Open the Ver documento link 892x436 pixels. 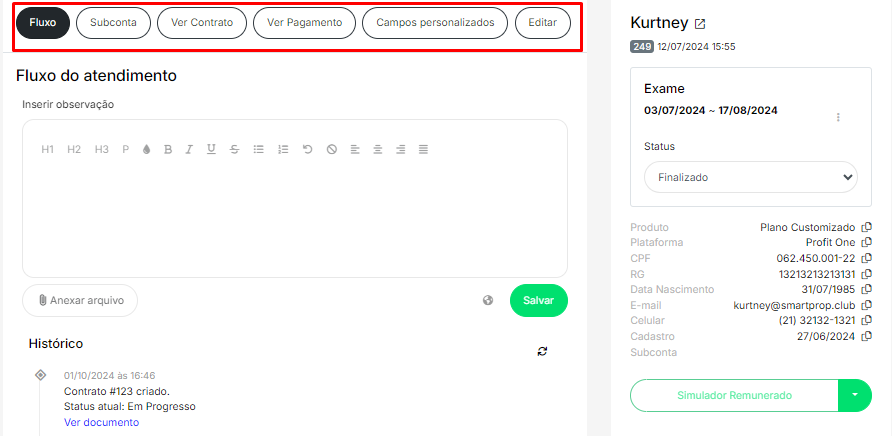point(101,422)
